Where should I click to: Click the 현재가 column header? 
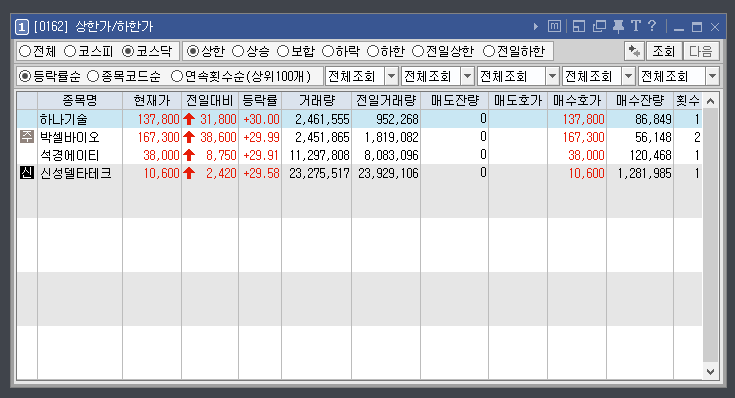coord(152,101)
